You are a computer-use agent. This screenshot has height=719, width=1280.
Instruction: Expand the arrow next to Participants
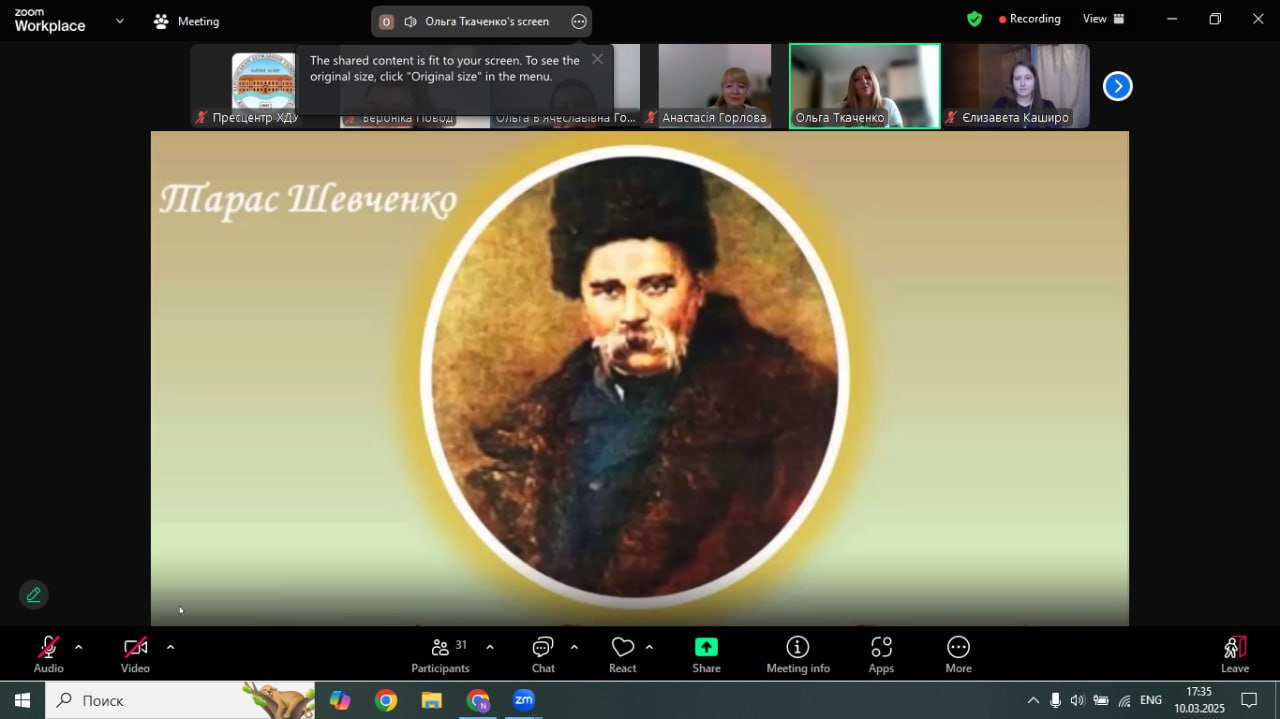click(x=490, y=647)
